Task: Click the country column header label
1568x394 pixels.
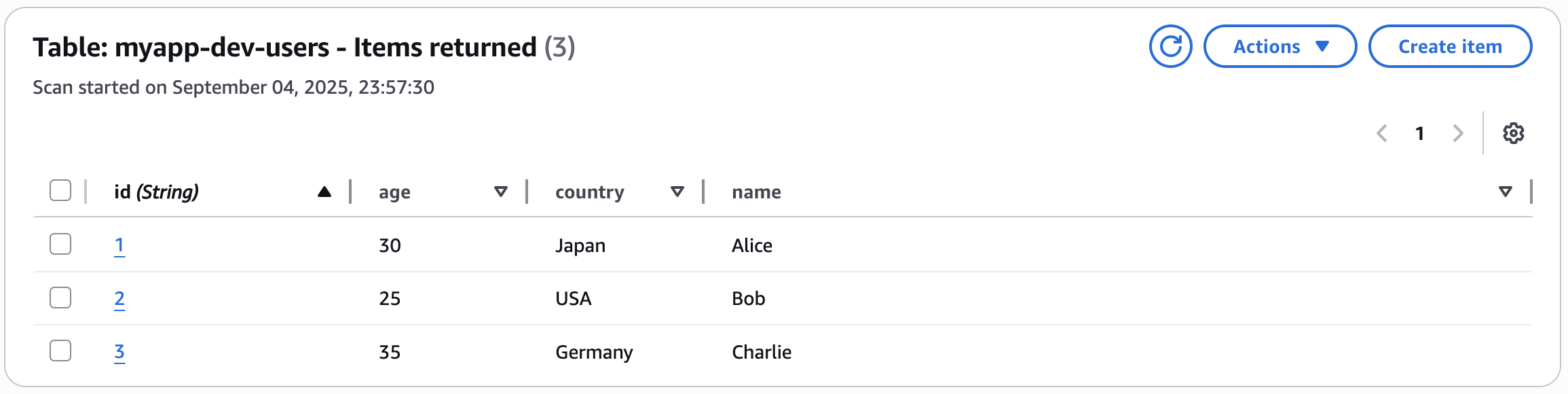Action: pyautogui.click(x=589, y=192)
